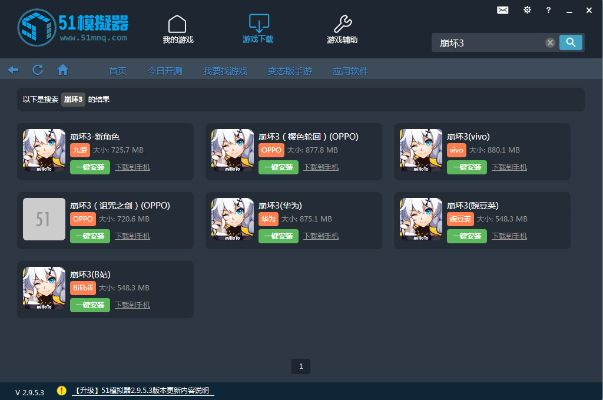Click download-to-phone link for 崩坏3(诅咒之剑)(OPPO)

click(x=133, y=236)
